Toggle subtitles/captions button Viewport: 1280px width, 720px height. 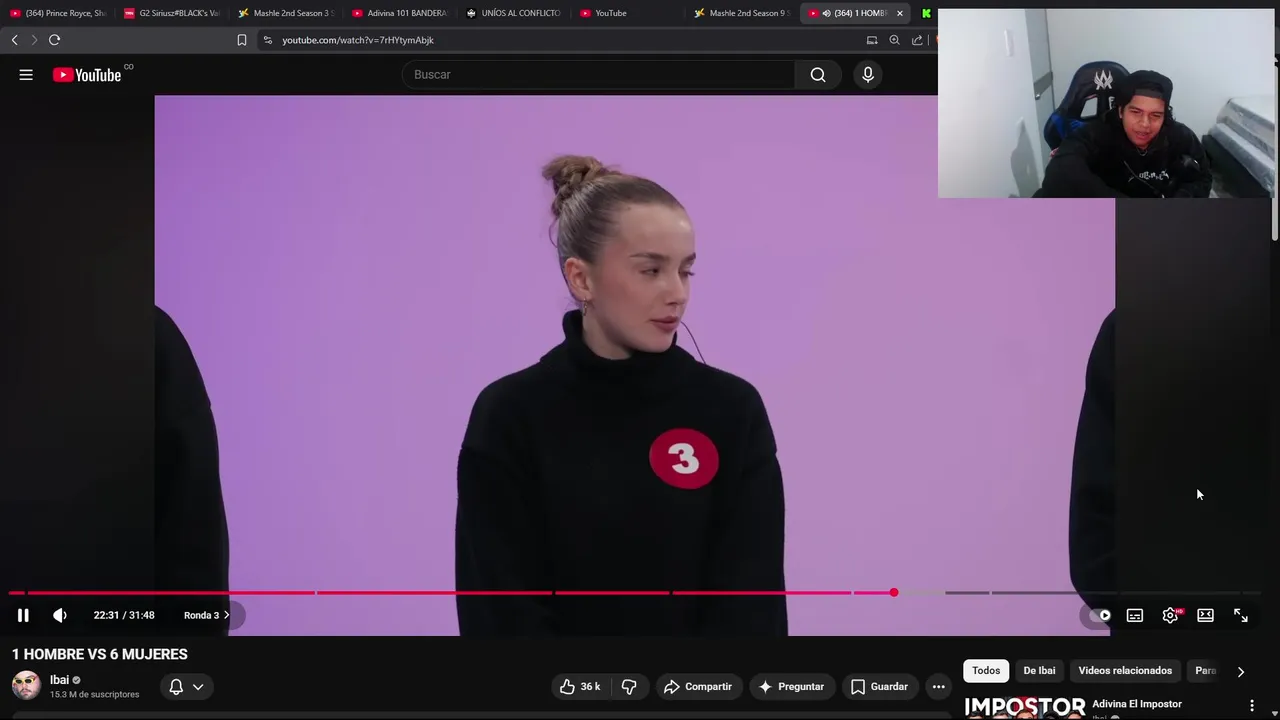[x=1135, y=616]
